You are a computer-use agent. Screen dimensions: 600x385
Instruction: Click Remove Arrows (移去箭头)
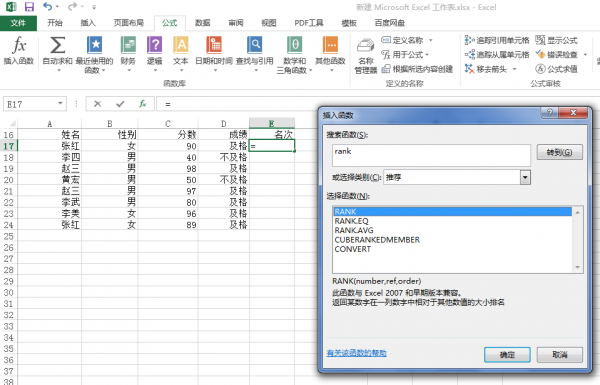486,69
